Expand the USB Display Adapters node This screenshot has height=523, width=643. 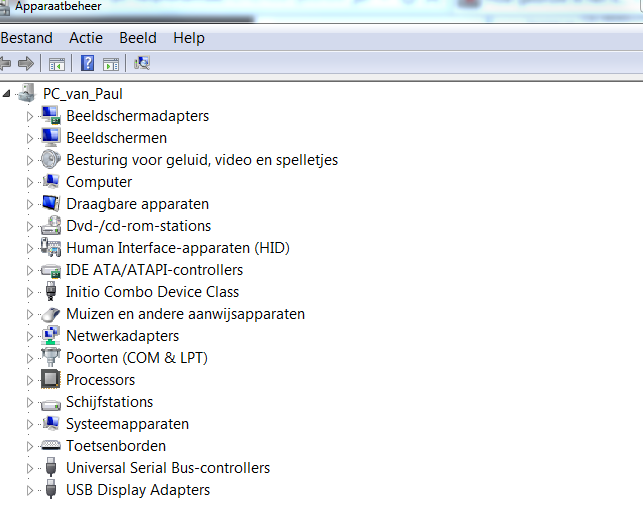30,490
